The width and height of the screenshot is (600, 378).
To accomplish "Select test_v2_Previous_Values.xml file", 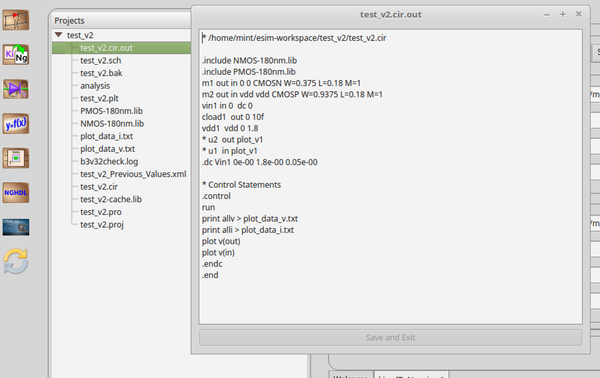I will tap(133, 174).
